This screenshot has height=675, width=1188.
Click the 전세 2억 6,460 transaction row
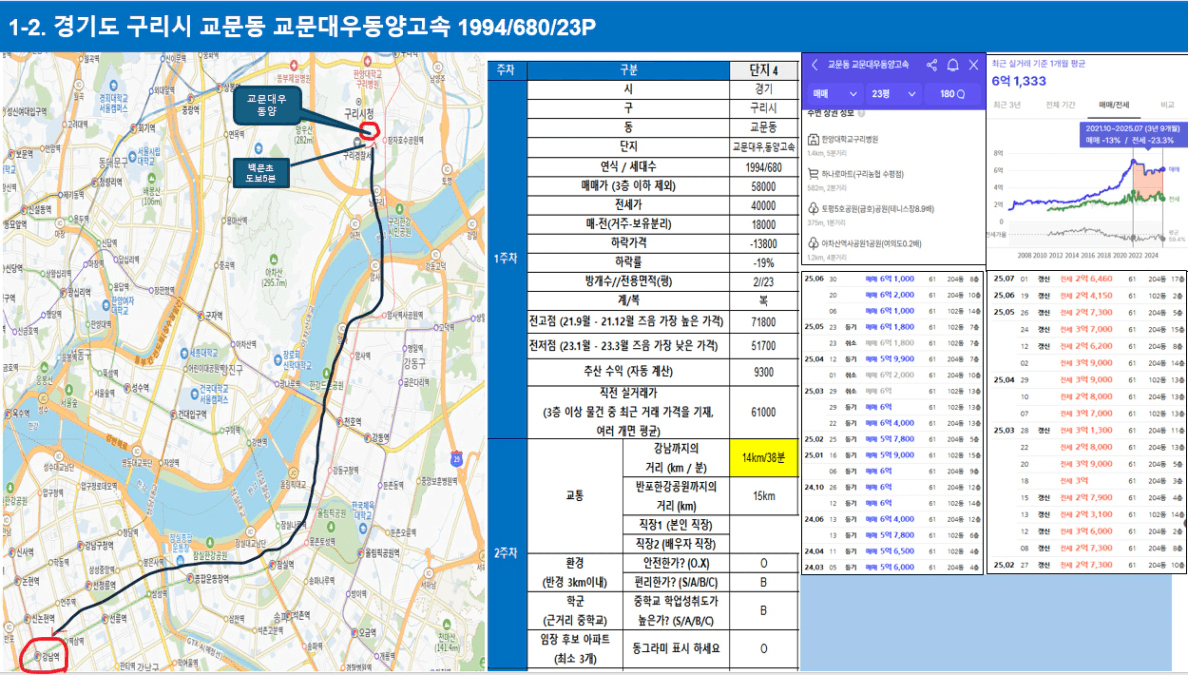(x=1088, y=279)
